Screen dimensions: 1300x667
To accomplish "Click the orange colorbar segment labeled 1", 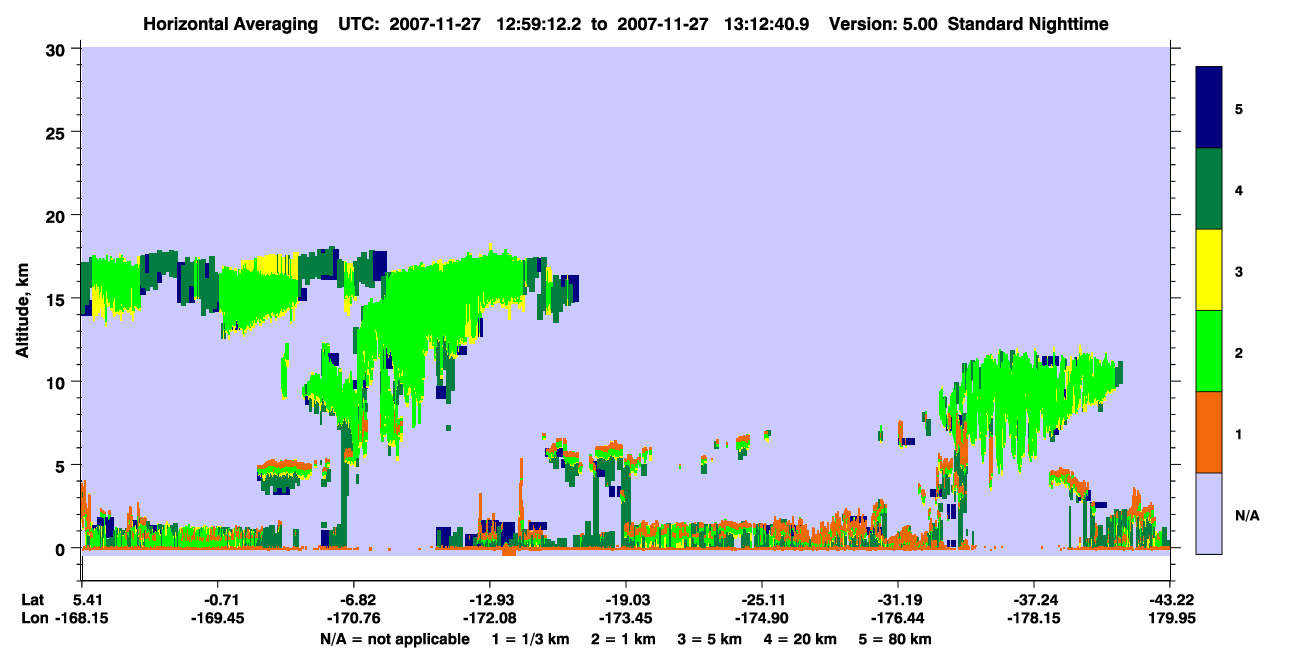I will (x=1209, y=432).
